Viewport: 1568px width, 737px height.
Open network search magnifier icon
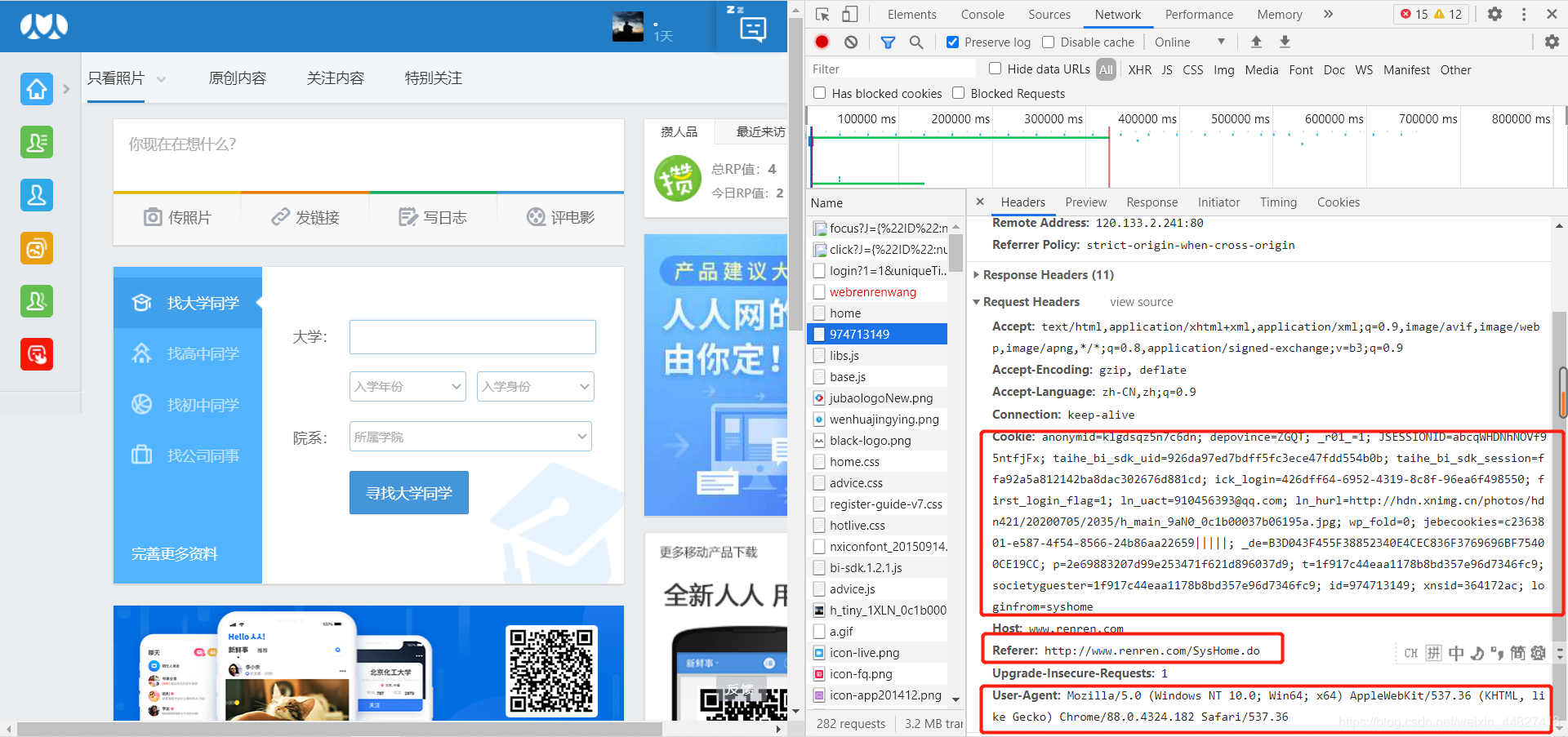(x=916, y=42)
